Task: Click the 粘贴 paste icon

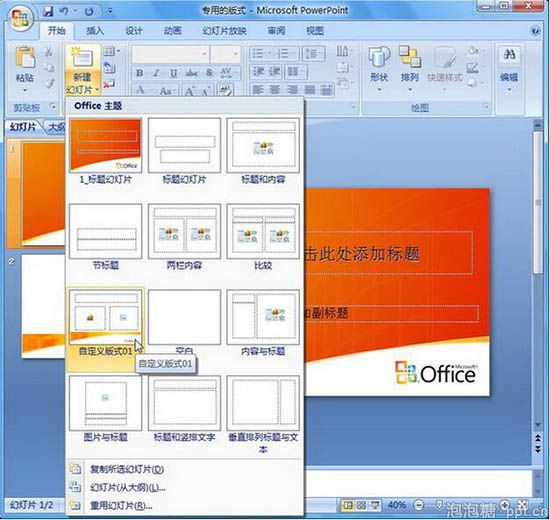Action: [x=25, y=58]
